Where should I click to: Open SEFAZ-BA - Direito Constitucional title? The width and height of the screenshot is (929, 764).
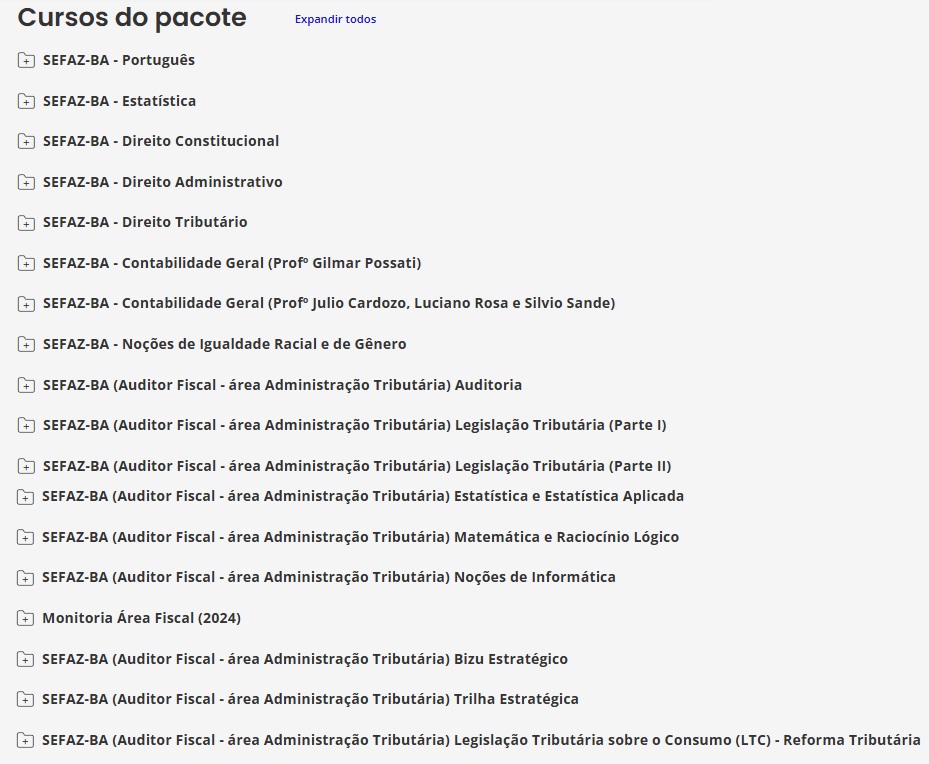point(161,142)
